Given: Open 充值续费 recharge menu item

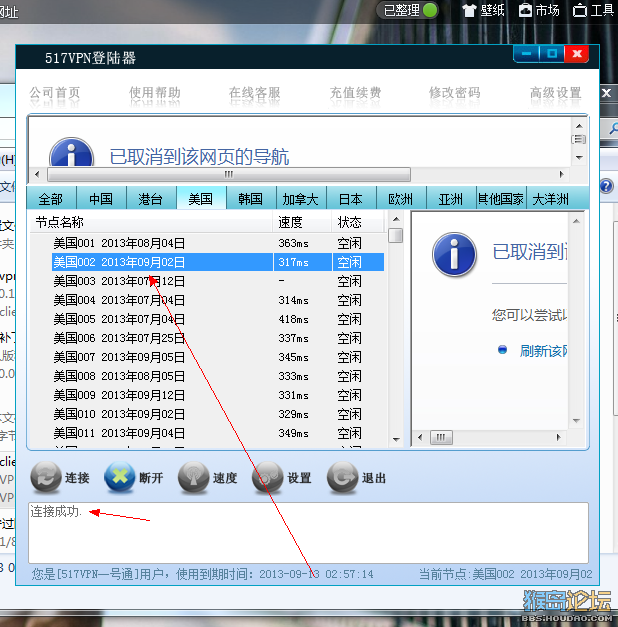Looking at the screenshot, I should (x=355, y=93).
